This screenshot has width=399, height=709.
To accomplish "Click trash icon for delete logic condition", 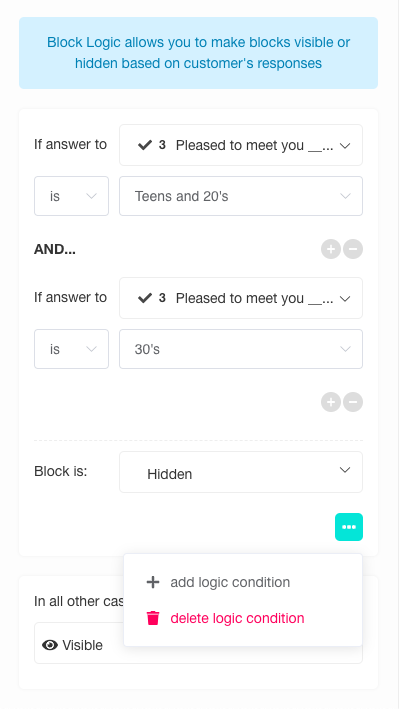I will tap(153, 618).
